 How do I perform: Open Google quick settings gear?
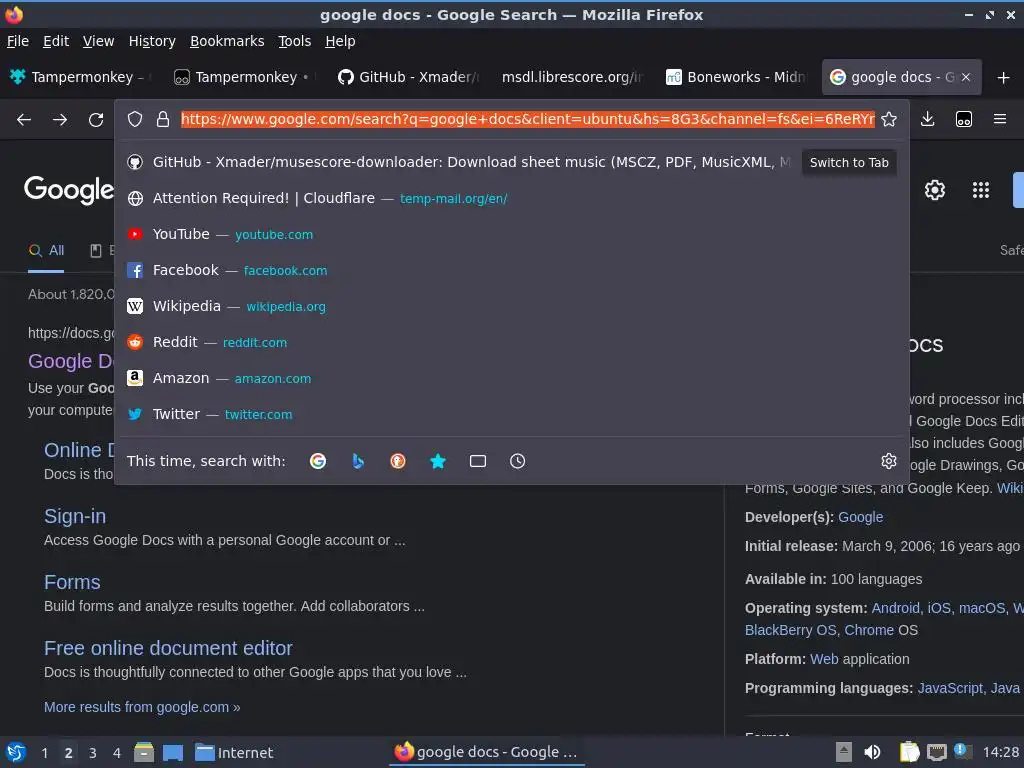pos(935,190)
